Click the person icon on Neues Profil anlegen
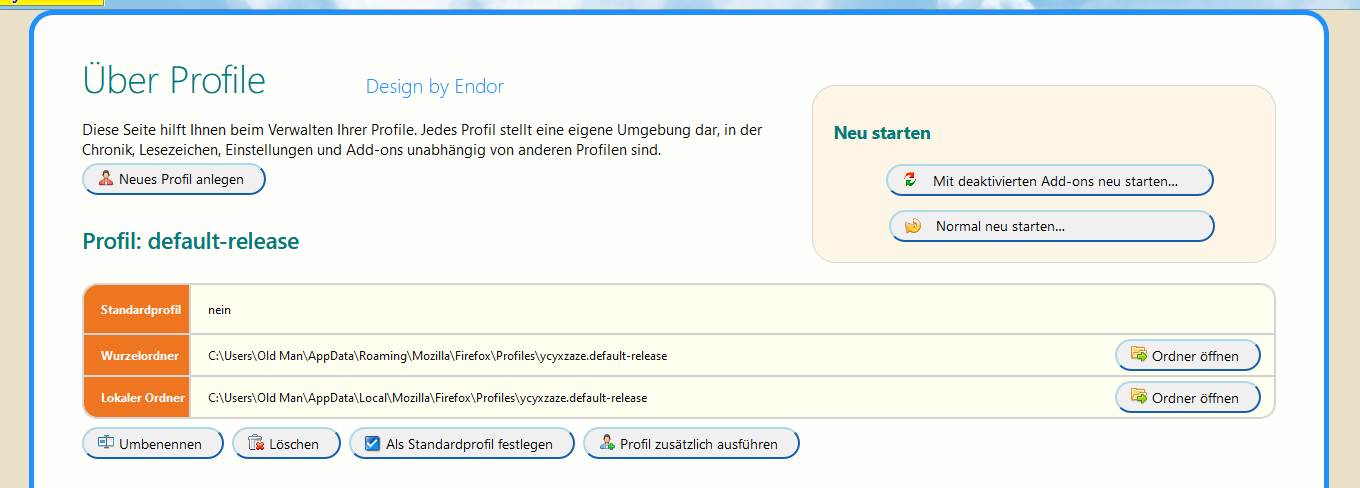Viewport: 1360px width, 488px height. click(105, 180)
